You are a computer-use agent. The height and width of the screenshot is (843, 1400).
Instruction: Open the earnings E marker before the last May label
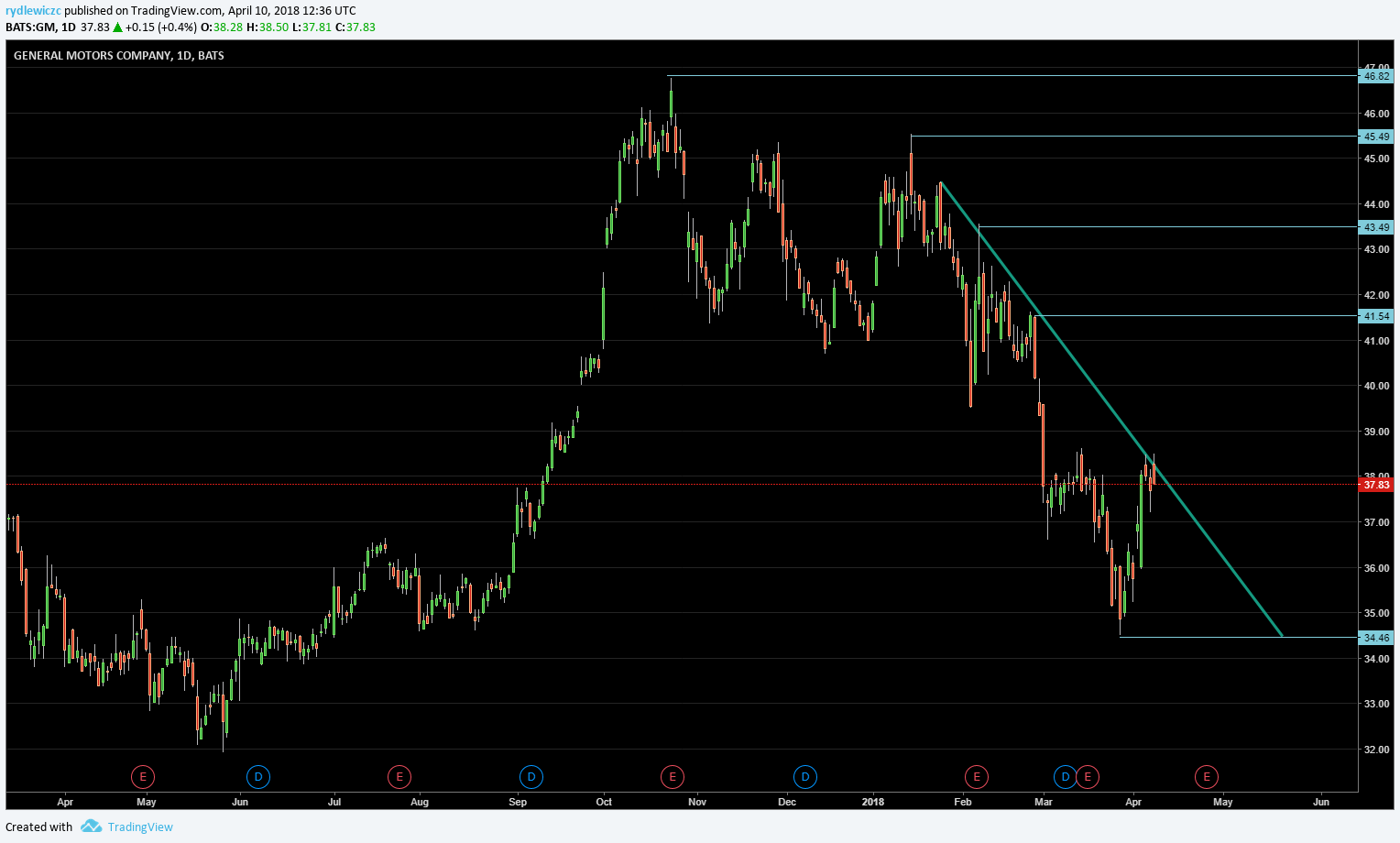tap(1207, 777)
